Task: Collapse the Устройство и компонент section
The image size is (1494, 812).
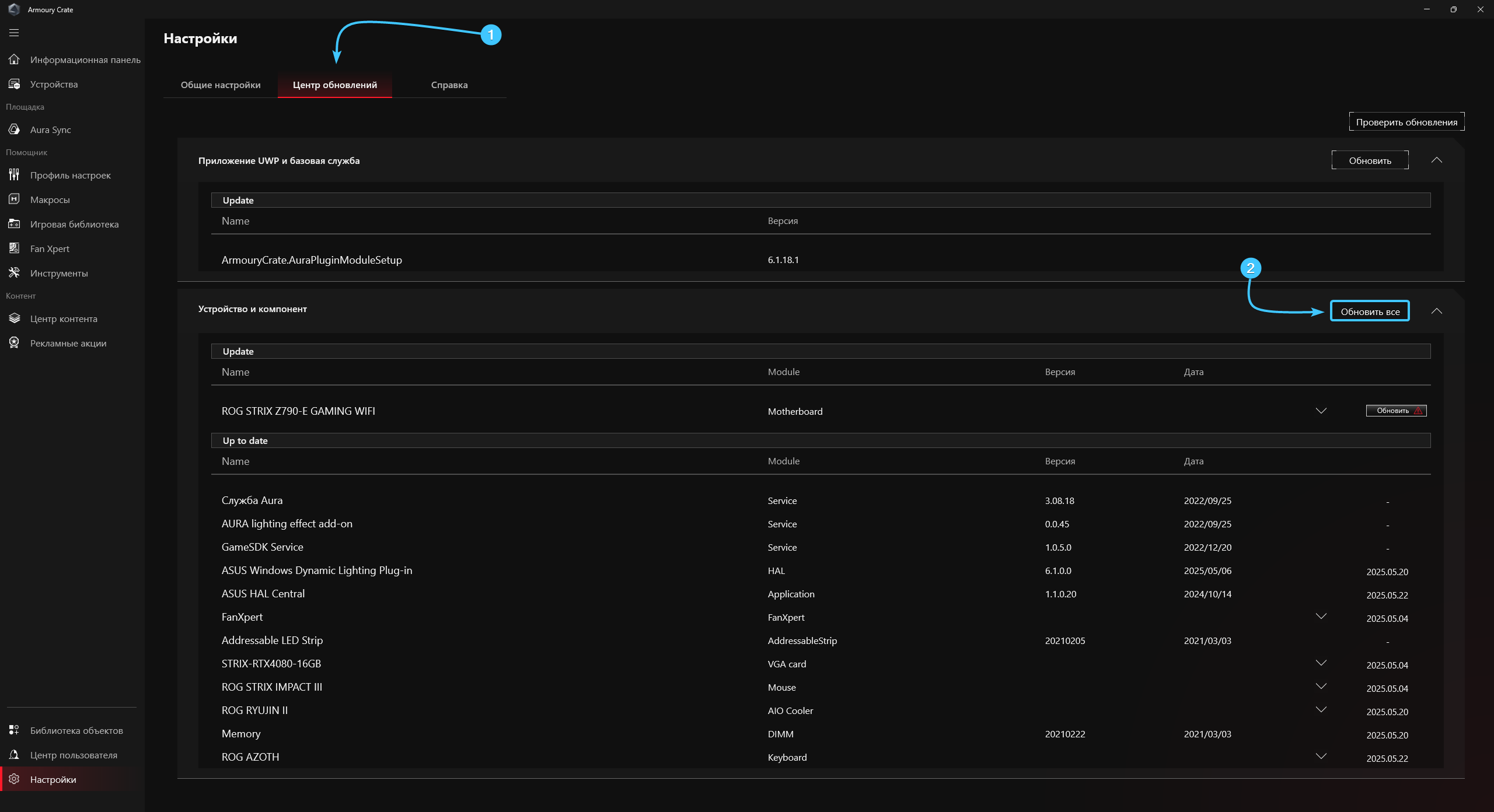Action: [1437, 311]
